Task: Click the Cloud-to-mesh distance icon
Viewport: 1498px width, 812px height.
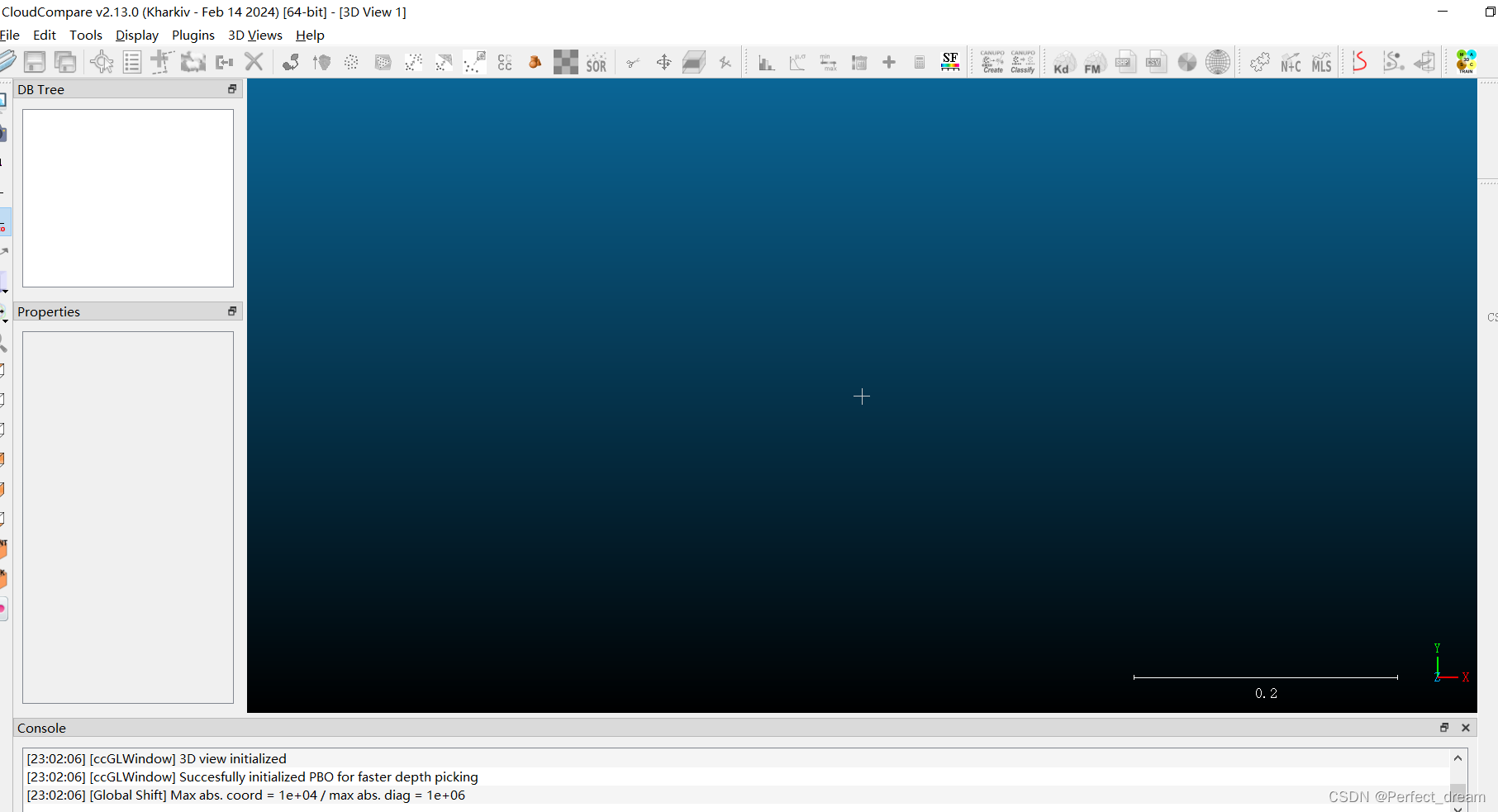Action: pos(444,62)
